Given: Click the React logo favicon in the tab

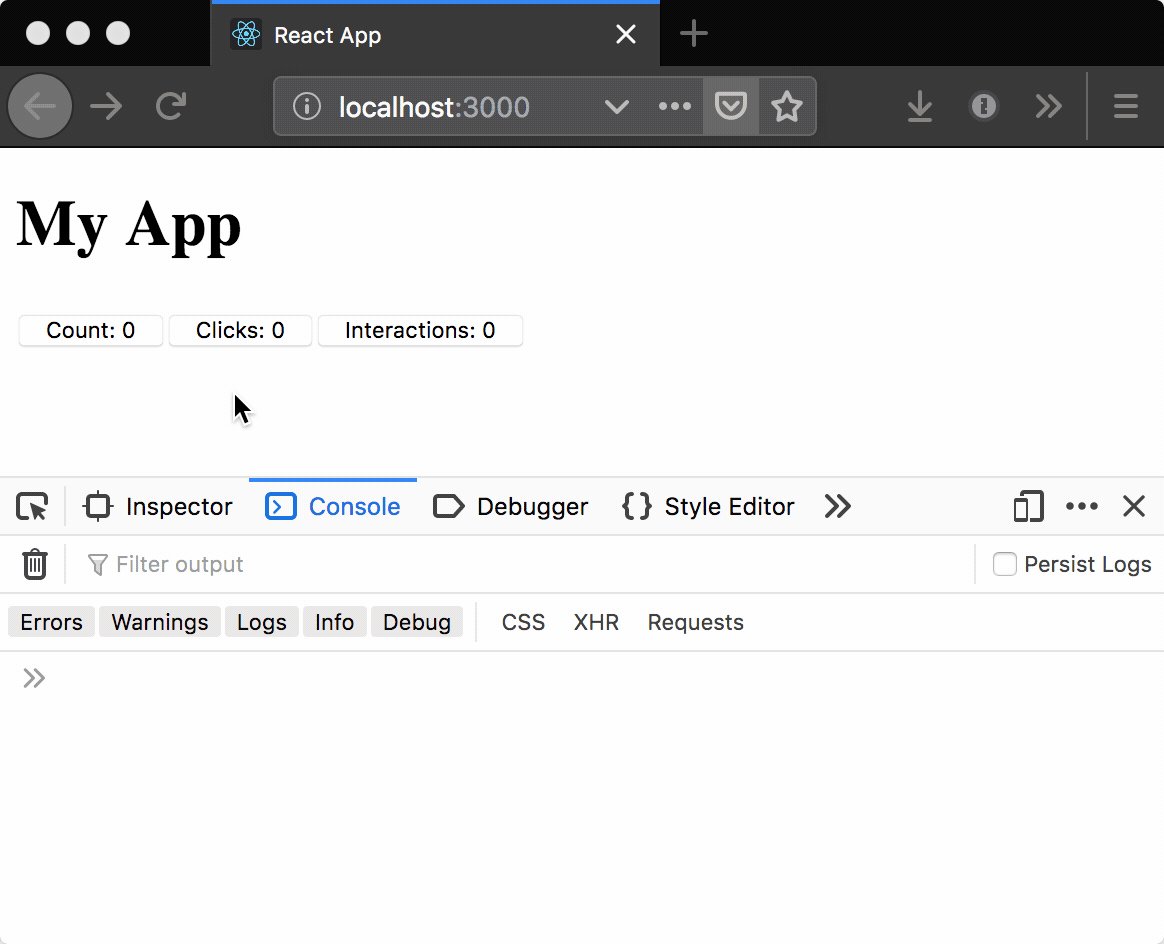Looking at the screenshot, I should (x=246, y=34).
